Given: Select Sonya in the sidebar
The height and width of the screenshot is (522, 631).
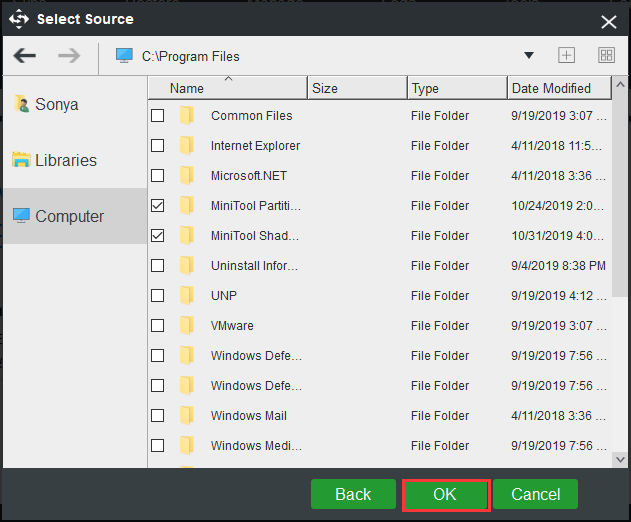Looking at the screenshot, I should tap(56, 104).
